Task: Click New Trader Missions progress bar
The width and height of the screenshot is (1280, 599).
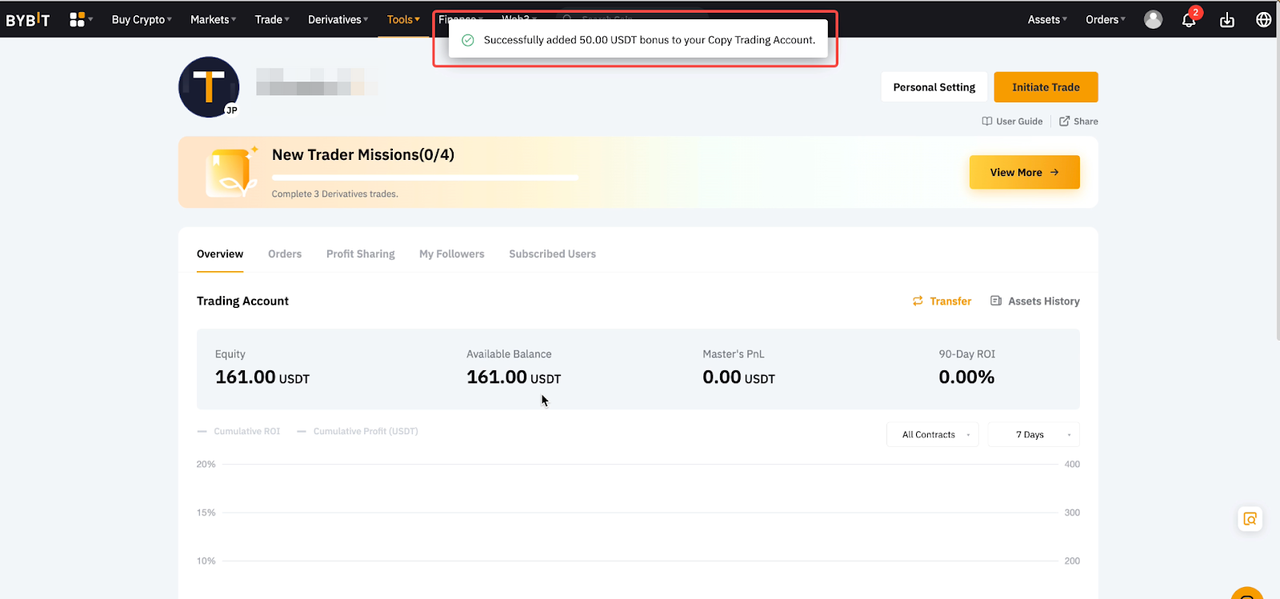Action: (425, 177)
